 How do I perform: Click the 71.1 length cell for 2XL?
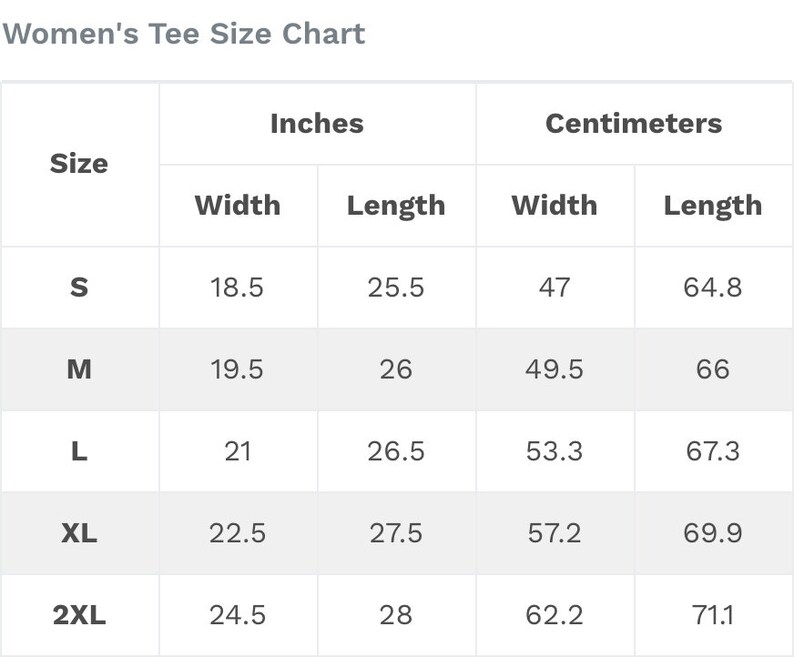pyautogui.click(x=713, y=615)
